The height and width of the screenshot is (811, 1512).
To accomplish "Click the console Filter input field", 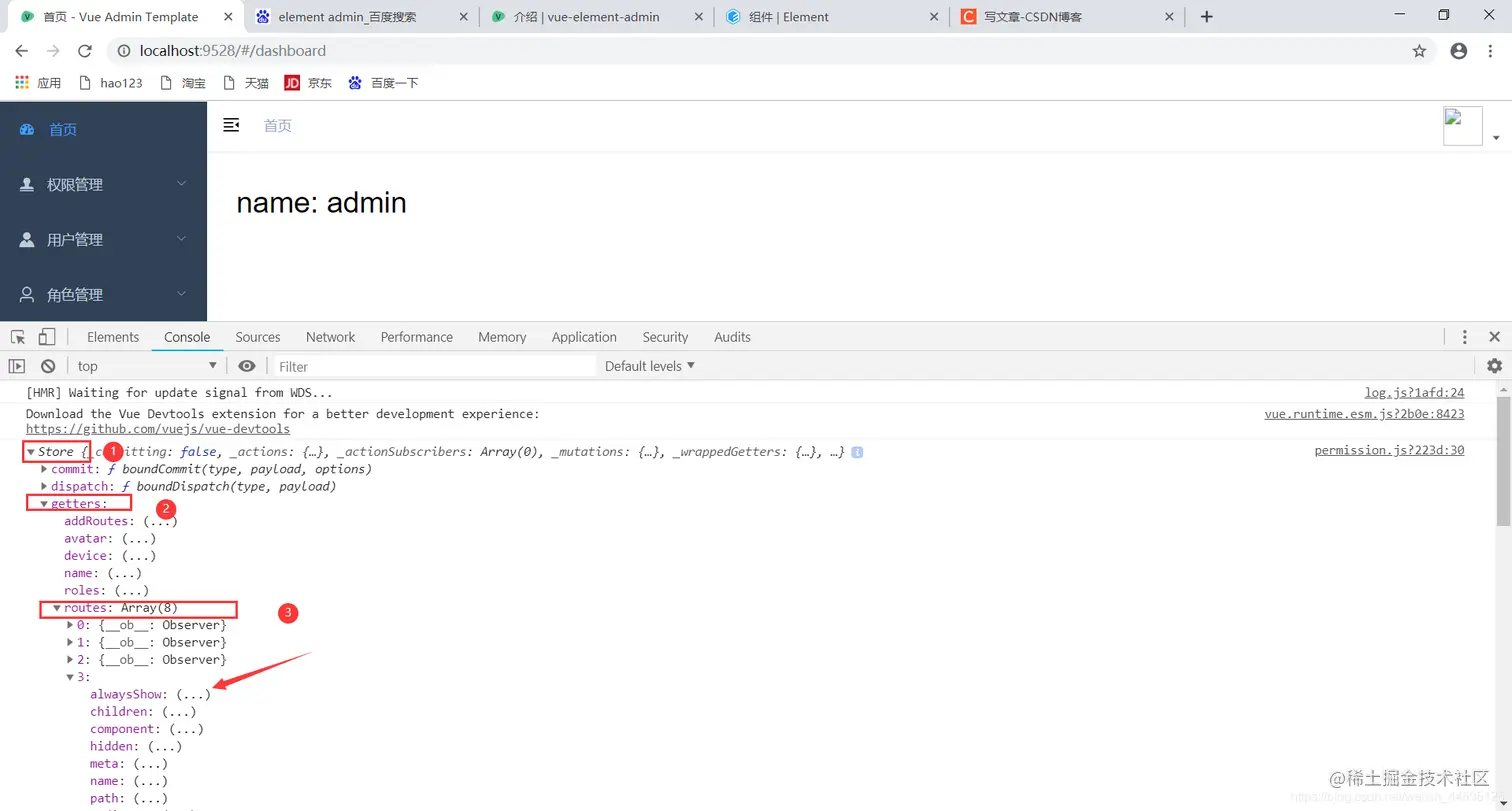I will [x=435, y=366].
